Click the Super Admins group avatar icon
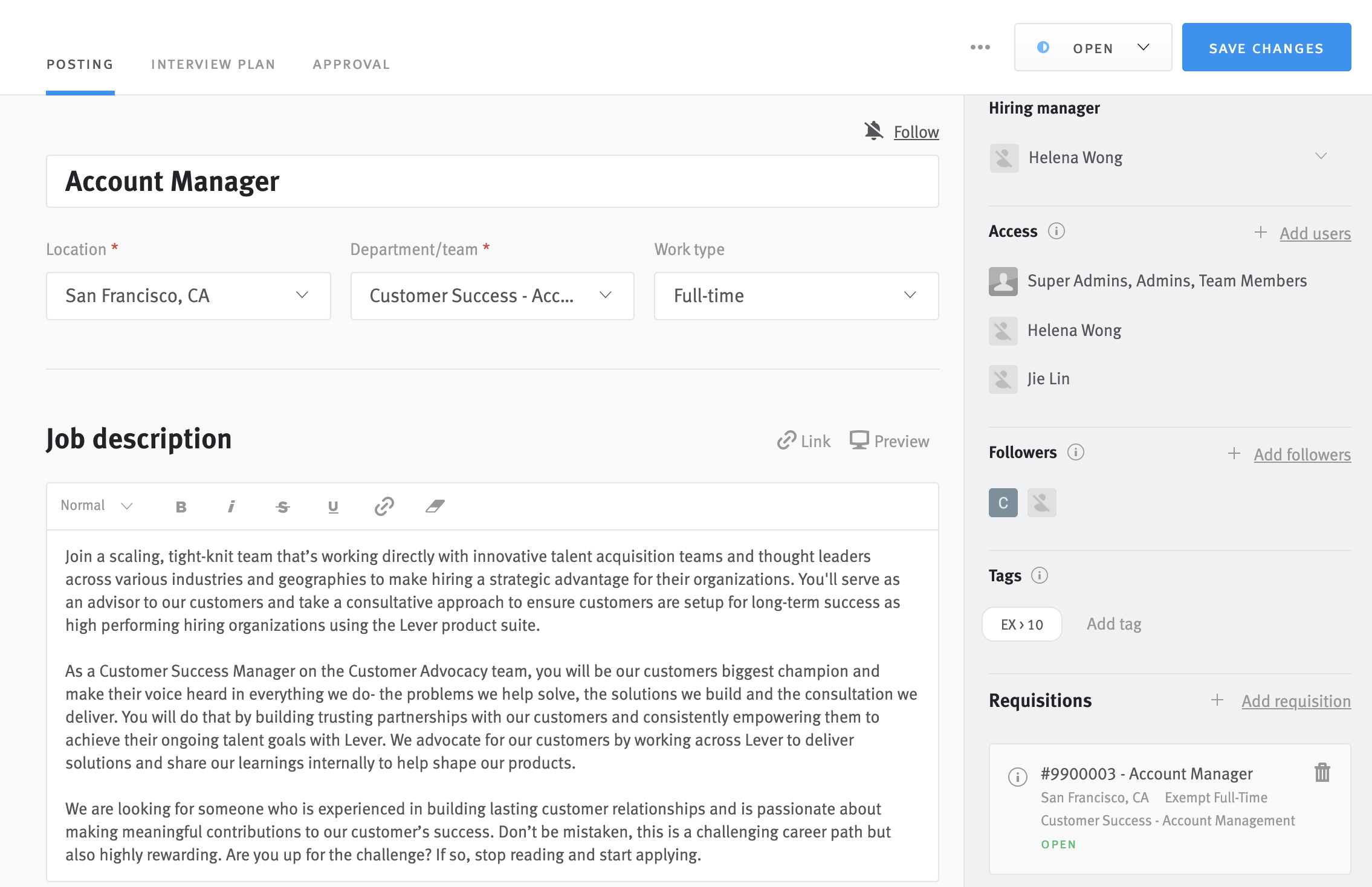This screenshot has height=887, width=1372. (1003, 282)
